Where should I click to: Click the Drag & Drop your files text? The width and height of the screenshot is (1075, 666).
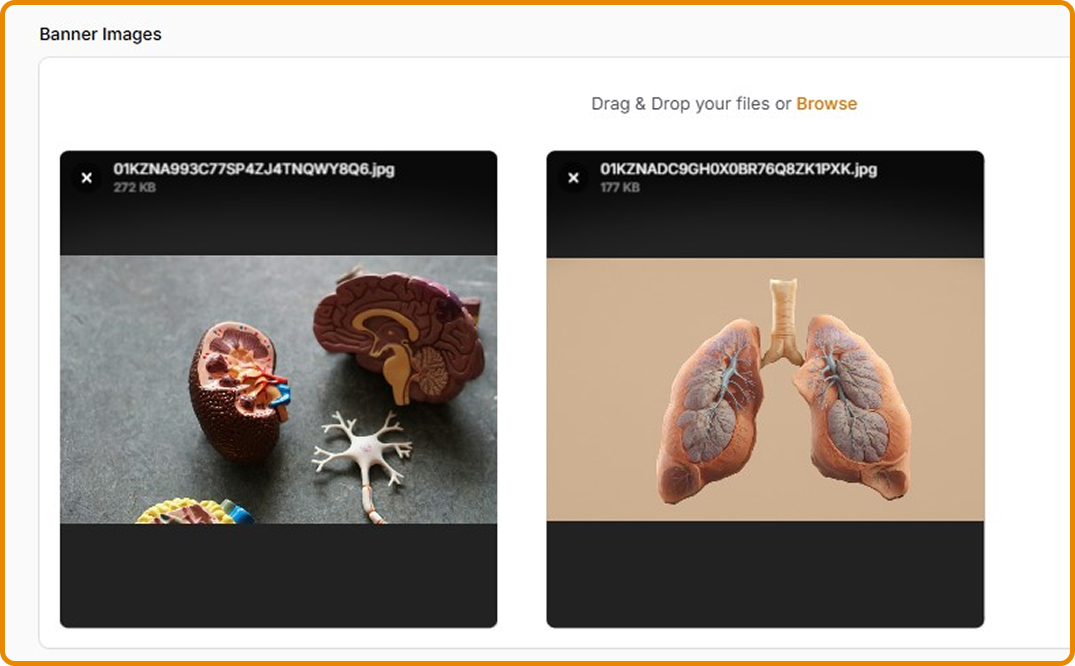680,104
